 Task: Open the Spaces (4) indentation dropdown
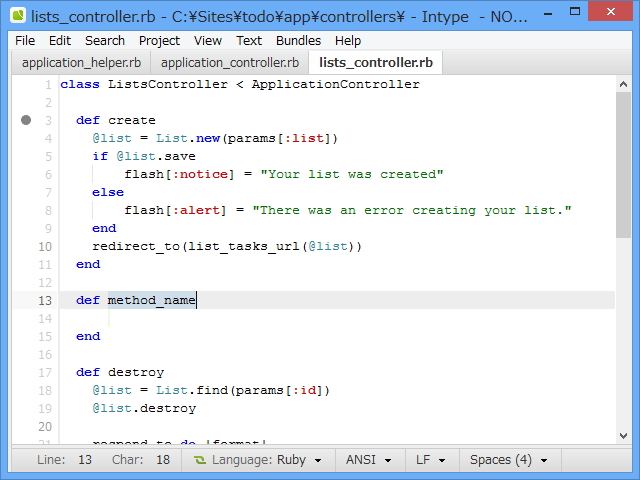click(509, 460)
